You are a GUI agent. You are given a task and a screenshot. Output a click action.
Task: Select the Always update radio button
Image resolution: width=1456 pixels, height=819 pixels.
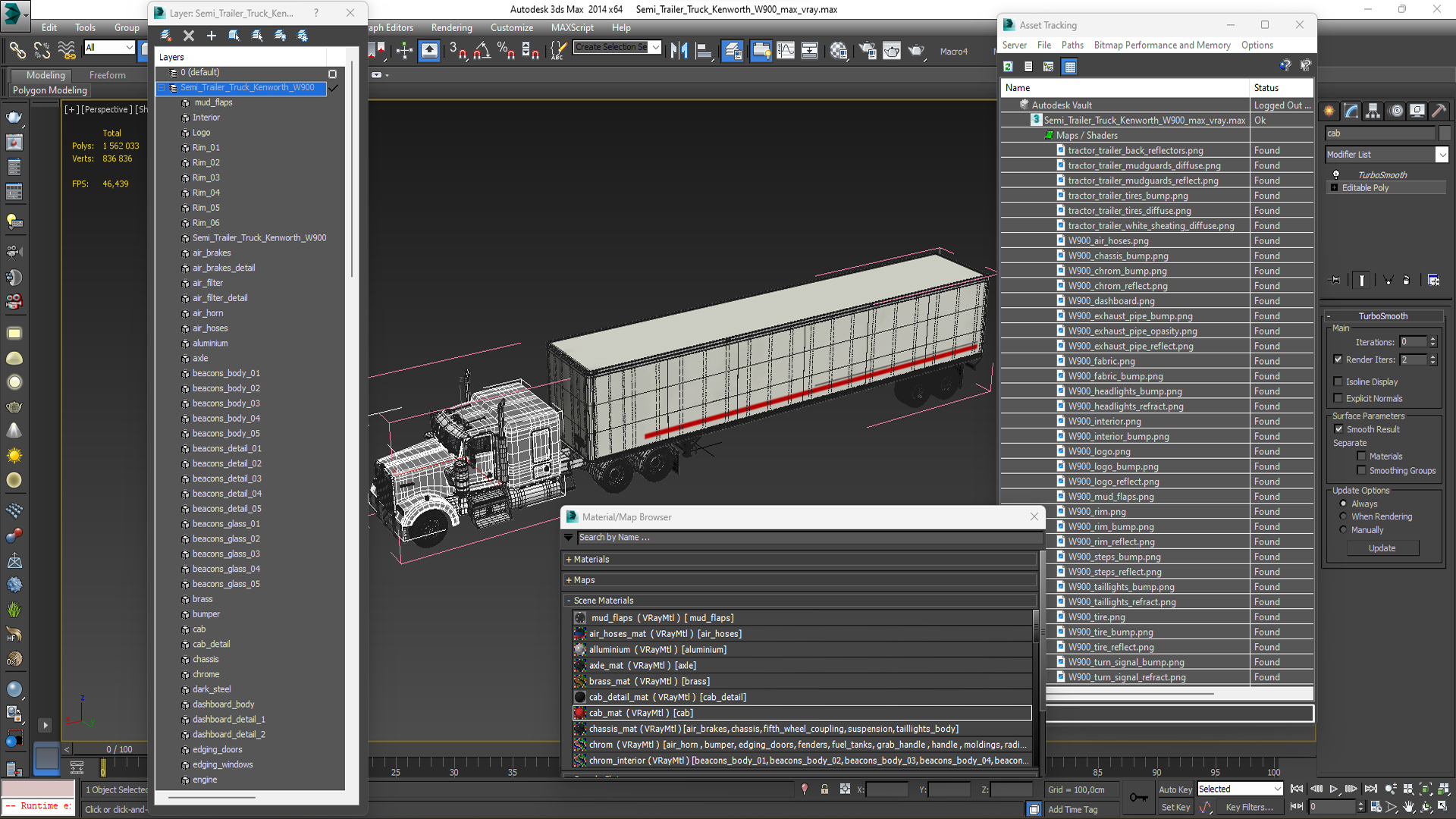point(1343,504)
